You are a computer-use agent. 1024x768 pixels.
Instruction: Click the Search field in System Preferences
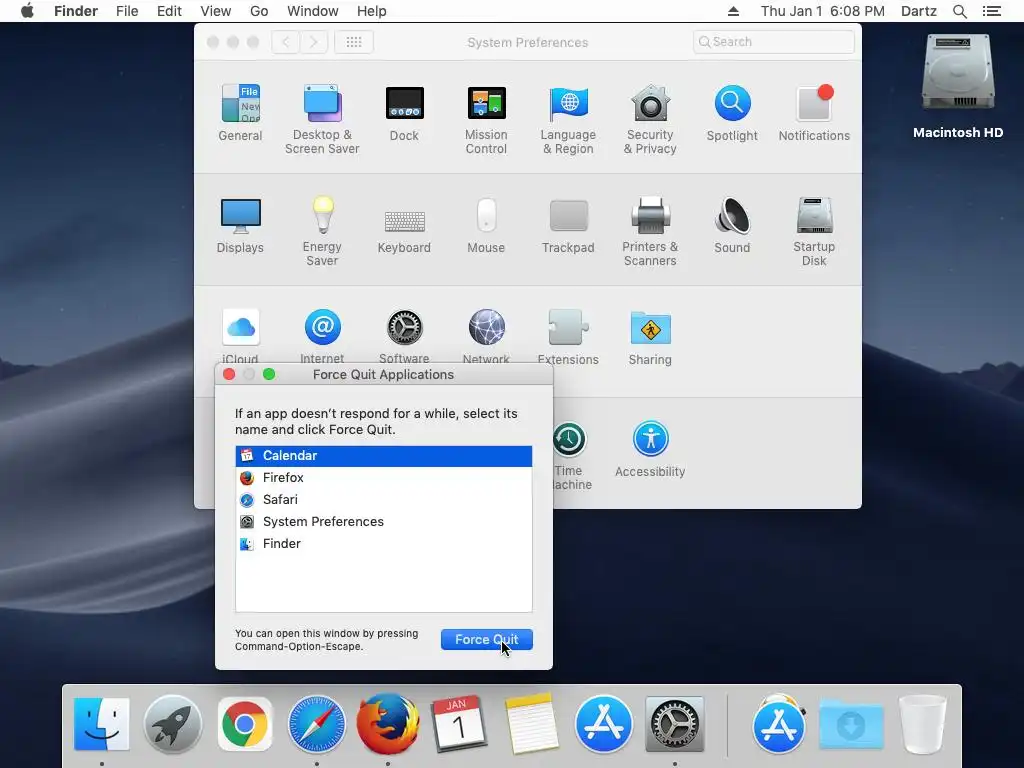click(774, 42)
